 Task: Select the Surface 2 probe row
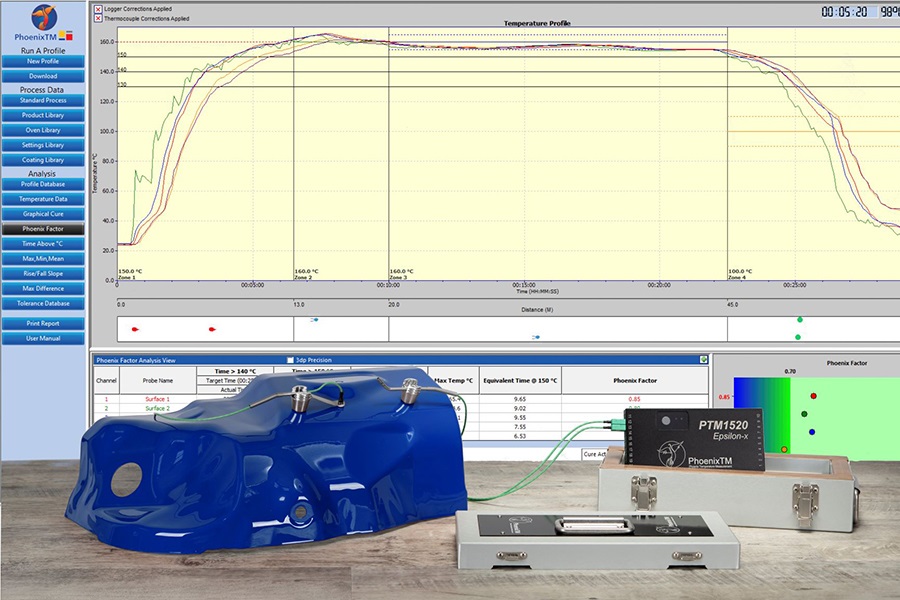coord(157,408)
